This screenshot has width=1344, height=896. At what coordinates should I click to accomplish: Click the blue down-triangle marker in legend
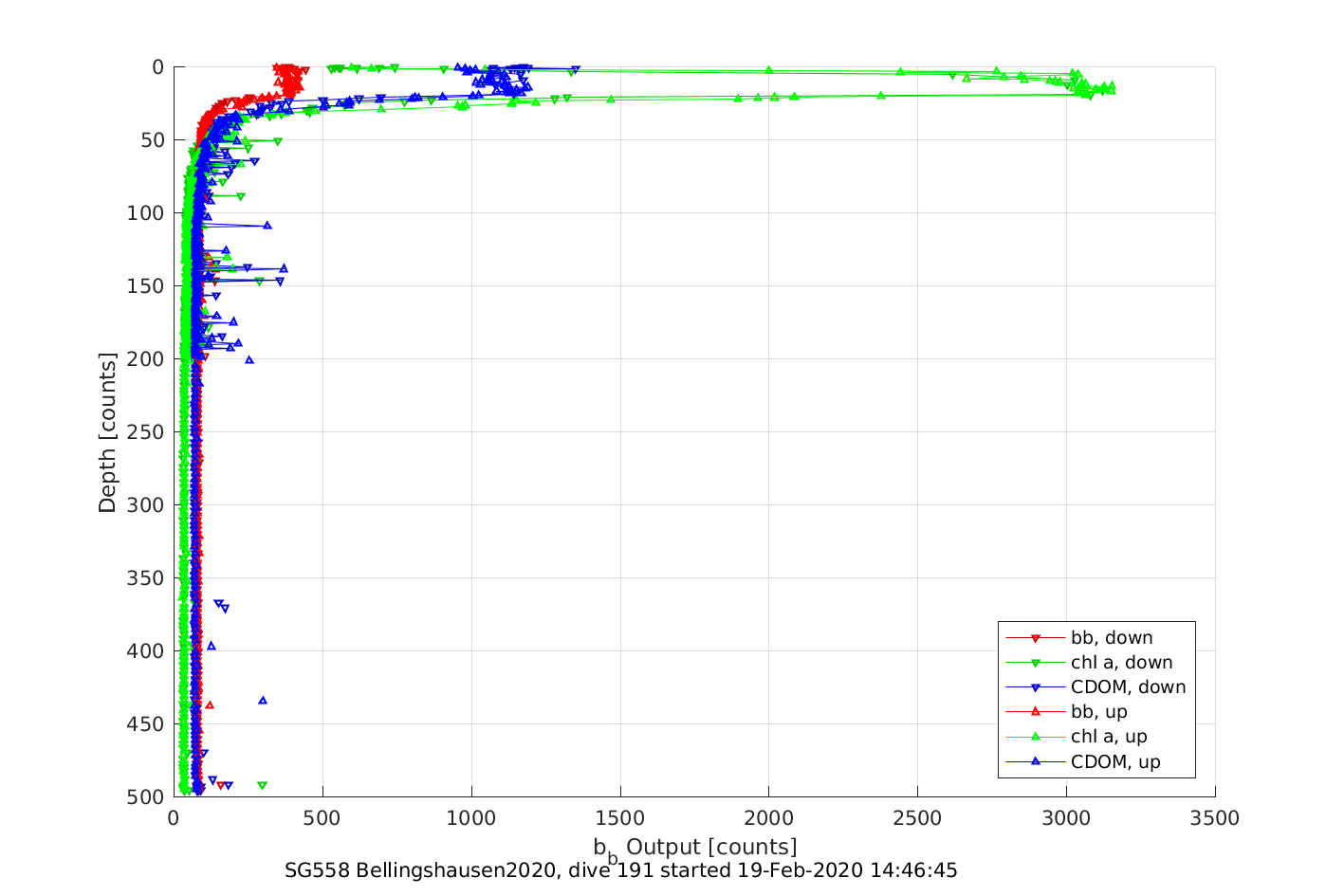[1036, 687]
